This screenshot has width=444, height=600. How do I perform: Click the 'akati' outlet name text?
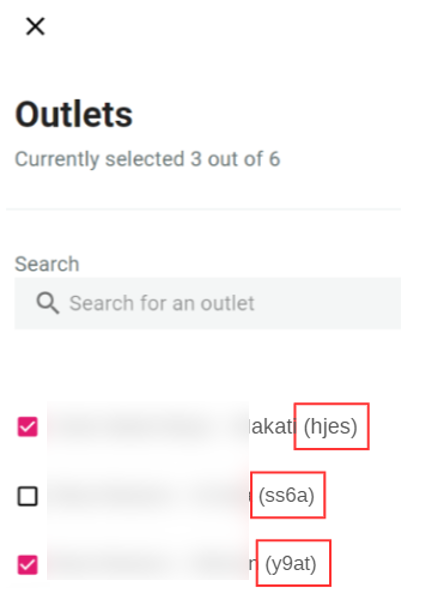coord(273,426)
